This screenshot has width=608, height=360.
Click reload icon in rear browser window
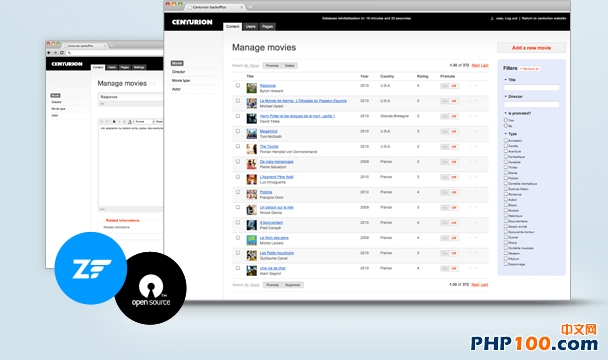[62, 52]
